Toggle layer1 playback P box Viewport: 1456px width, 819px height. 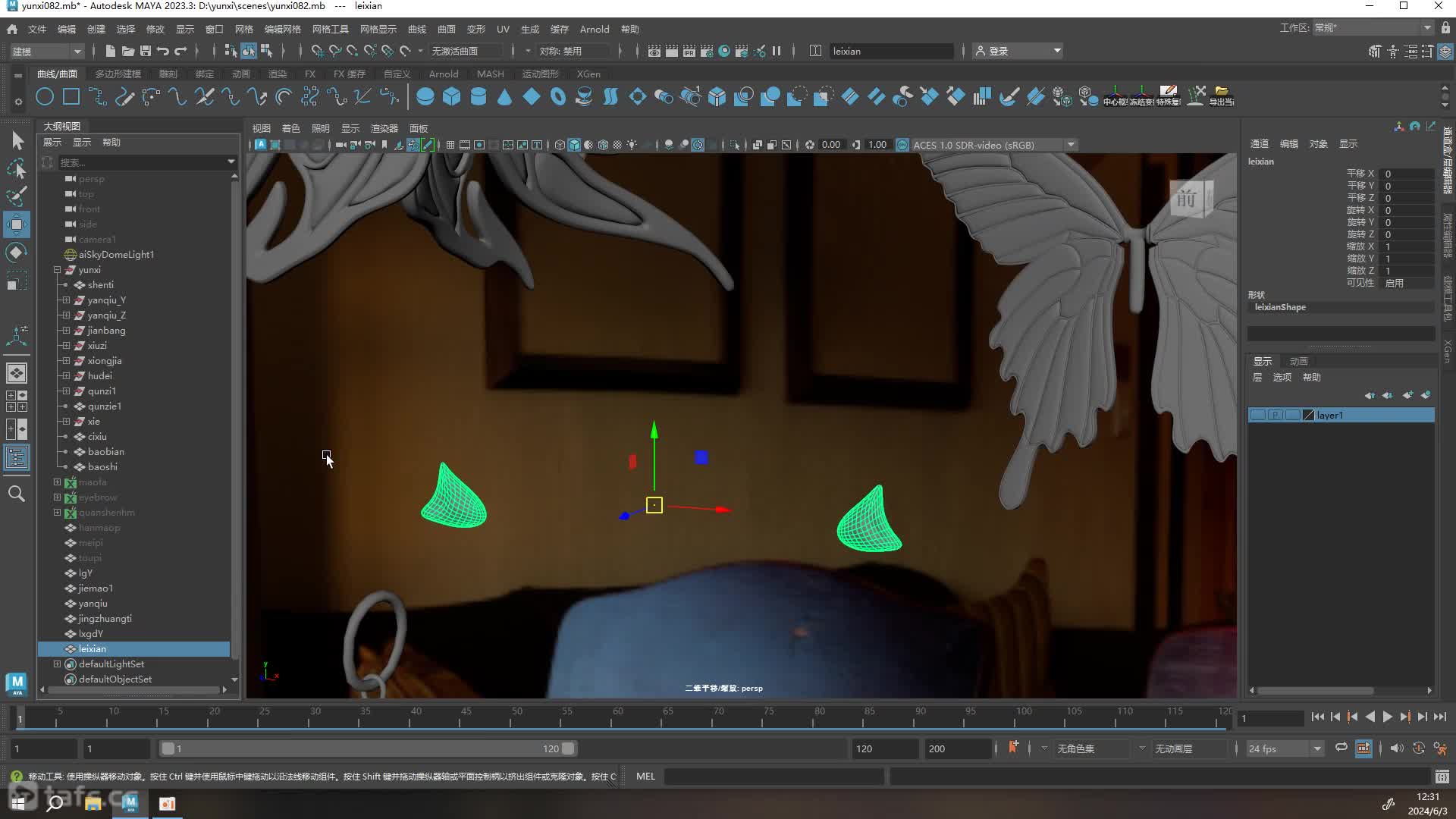1276,415
